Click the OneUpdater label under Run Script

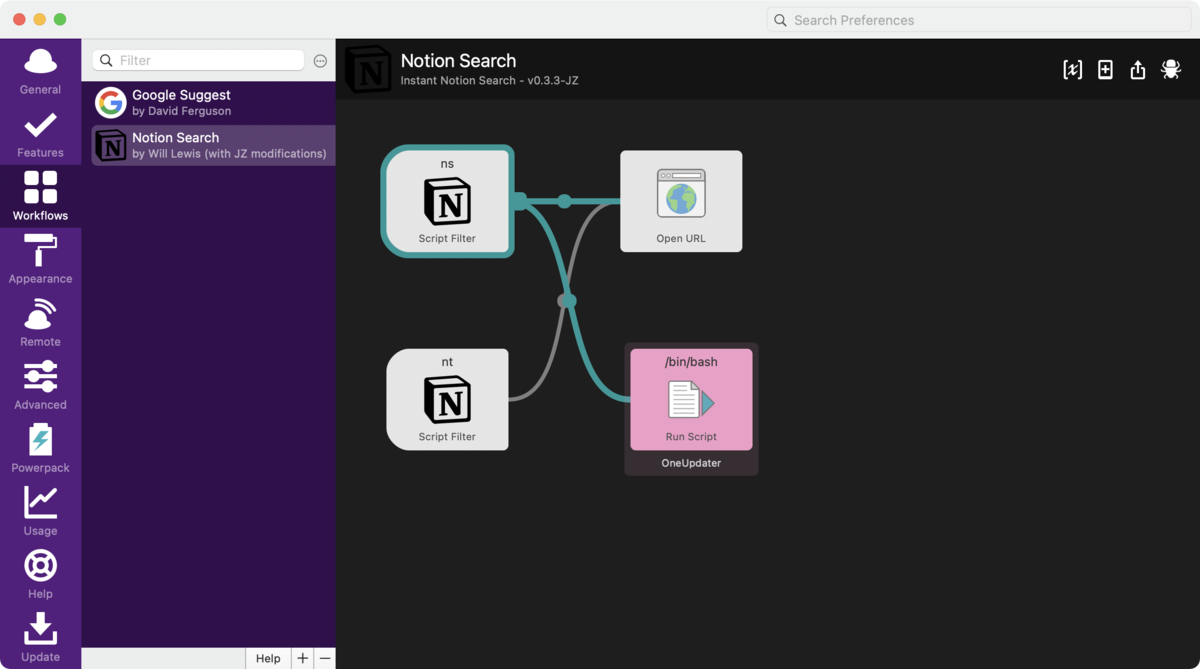pyautogui.click(x=691, y=463)
